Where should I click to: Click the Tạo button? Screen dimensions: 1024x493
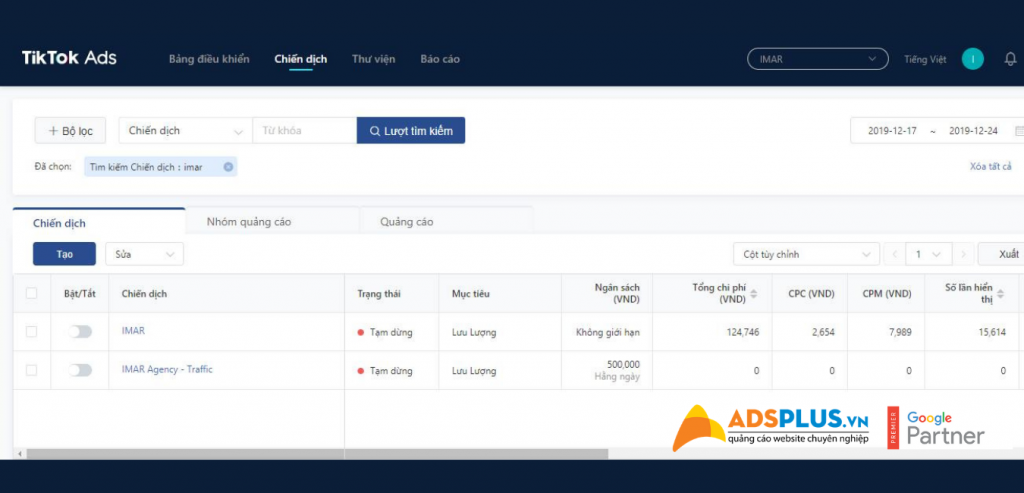click(65, 254)
